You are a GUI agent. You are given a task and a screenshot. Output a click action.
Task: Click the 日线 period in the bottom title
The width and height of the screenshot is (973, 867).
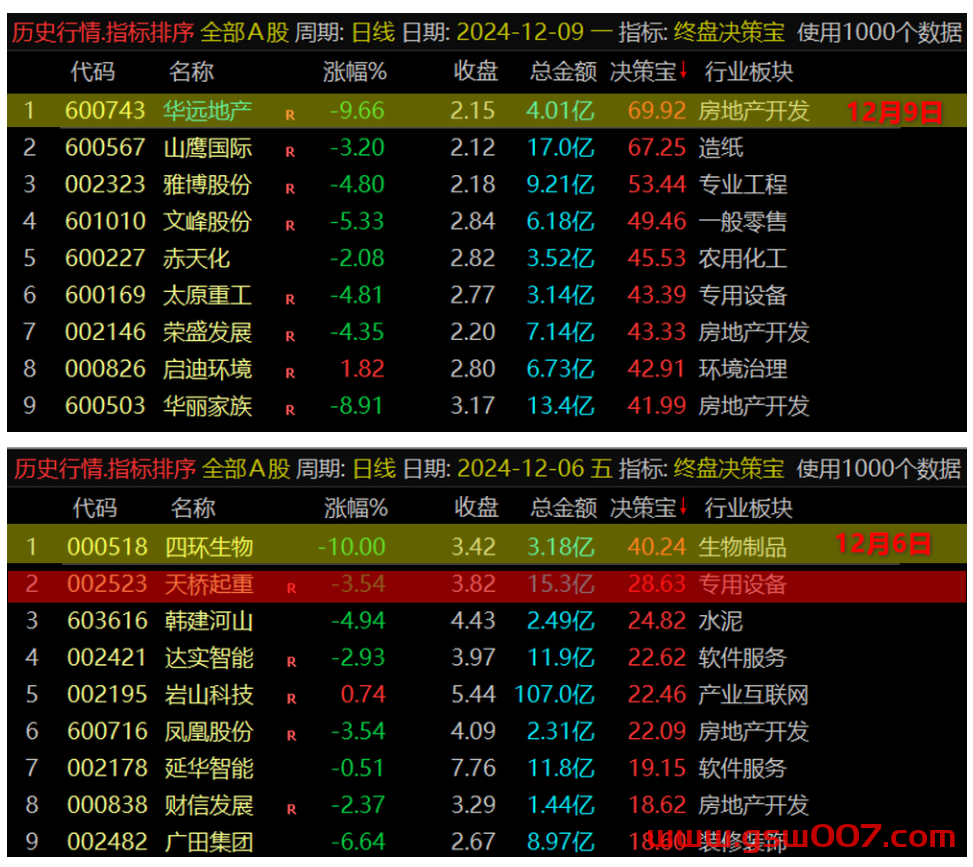click(x=374, y=469)
